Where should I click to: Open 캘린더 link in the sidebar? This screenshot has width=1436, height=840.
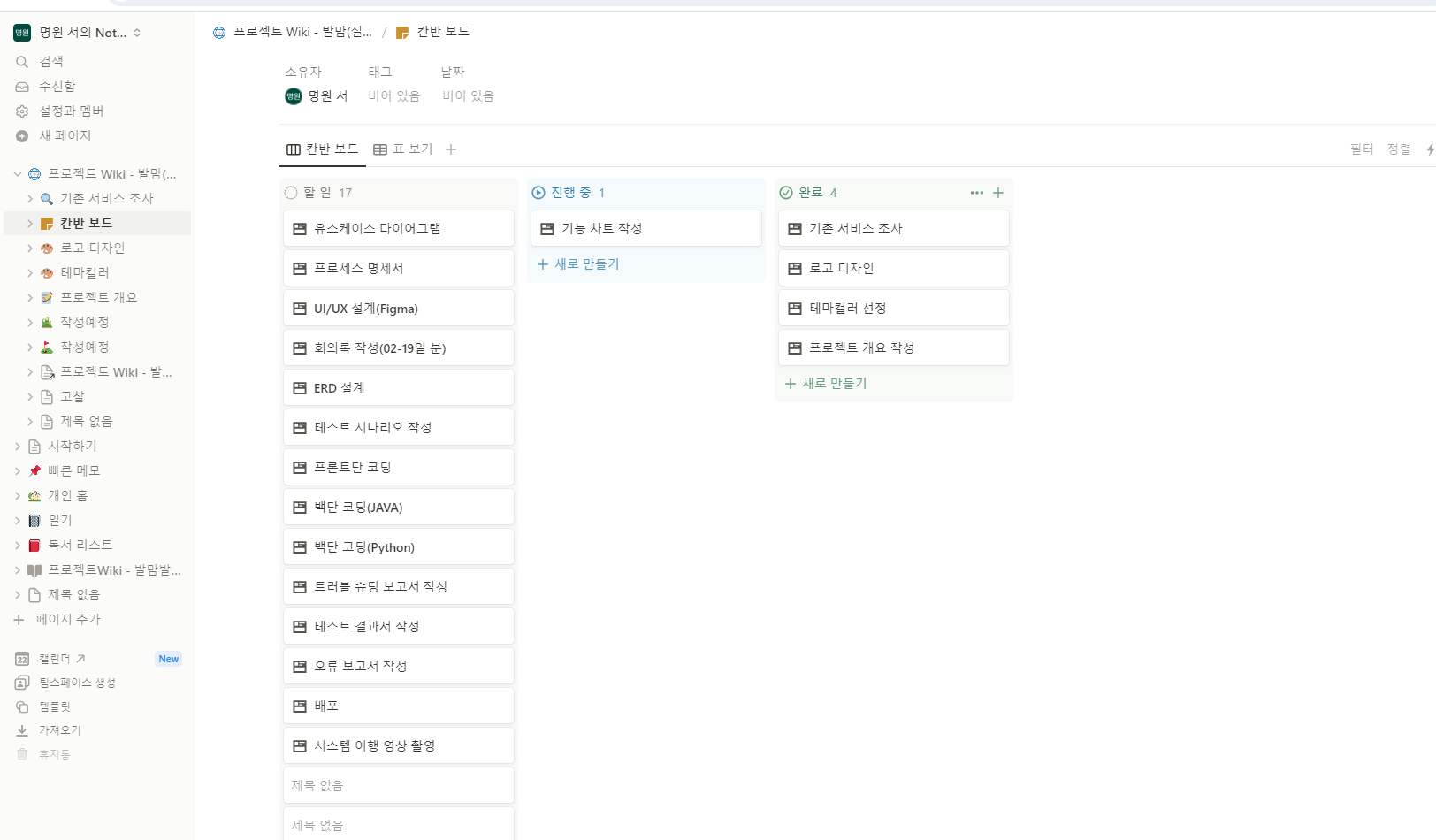(63, 659)
